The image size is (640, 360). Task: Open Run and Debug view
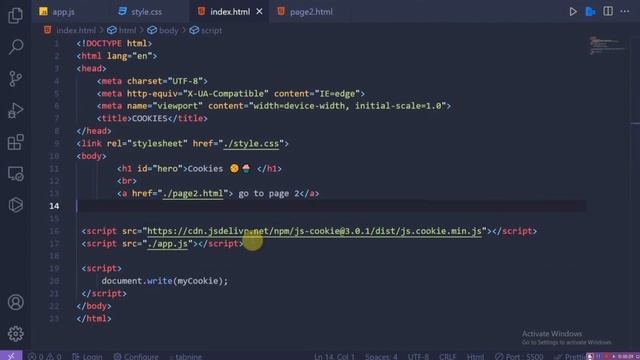(x=16, y=110)
